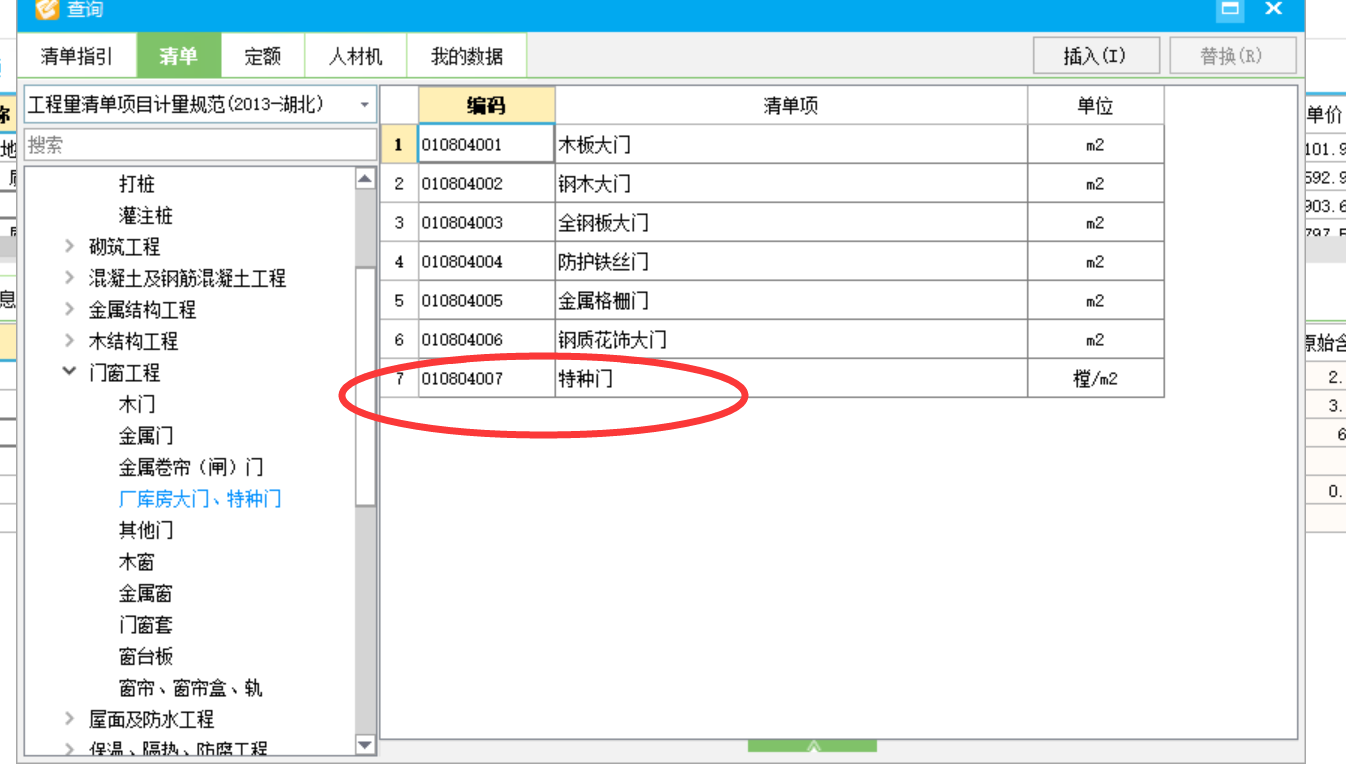Expand the 砌筑工程 tree node
This screenshot has height=781, width=1346.
69,247
